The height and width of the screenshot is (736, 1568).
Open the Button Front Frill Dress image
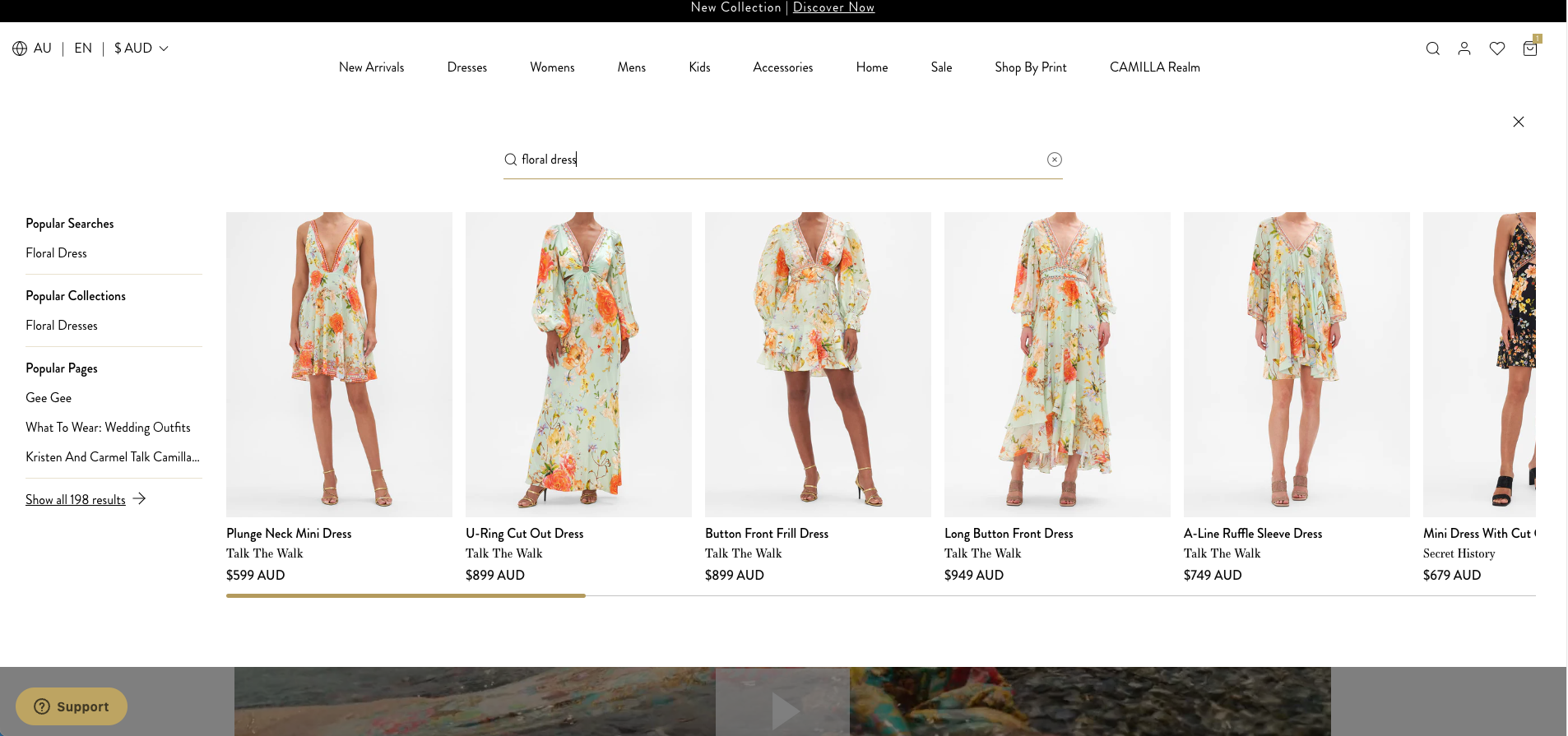tap(818, 364)
